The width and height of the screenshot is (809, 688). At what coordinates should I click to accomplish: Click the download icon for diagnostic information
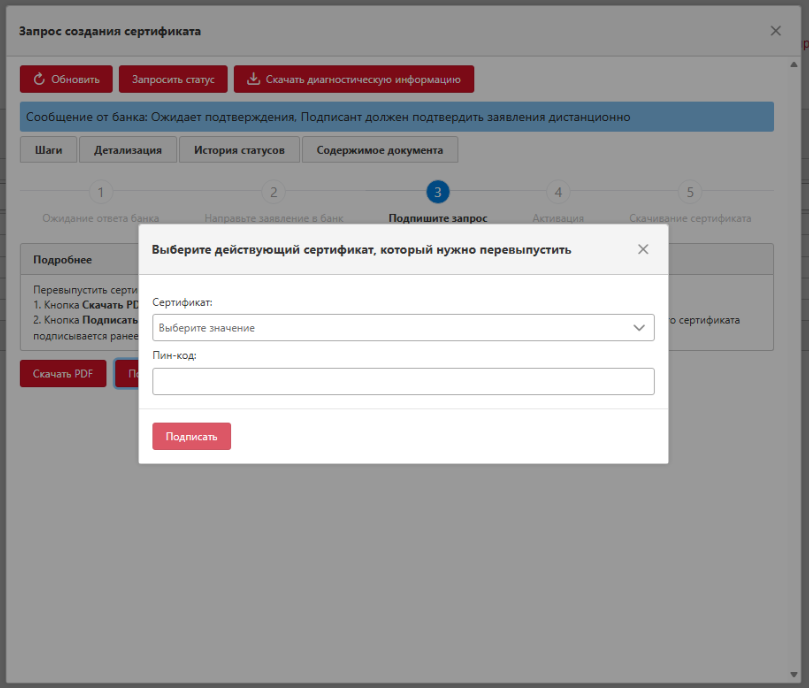[253, 79]
